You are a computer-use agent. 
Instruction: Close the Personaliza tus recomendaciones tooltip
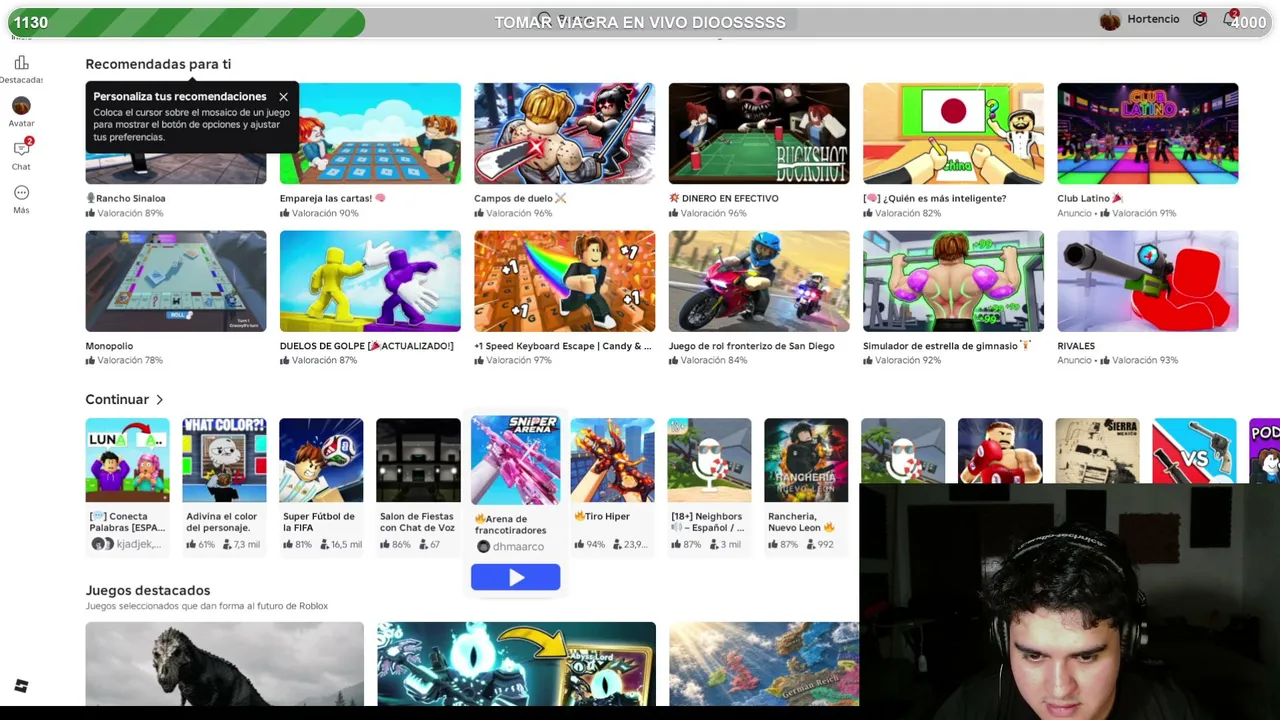tap(283, 97)
